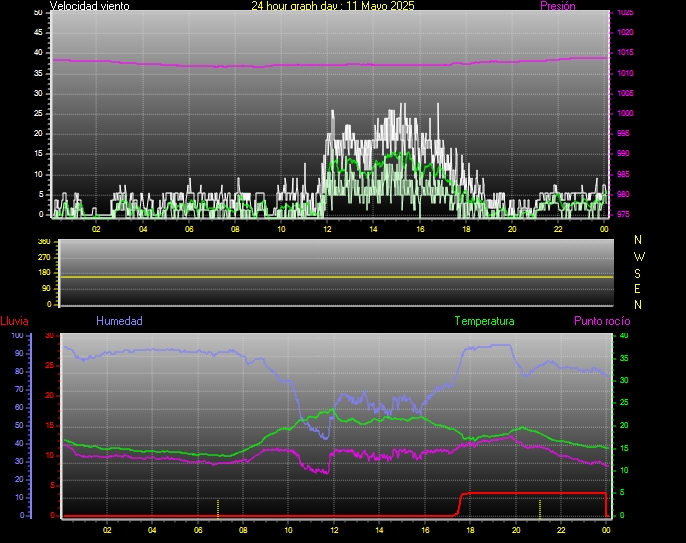The height and width of the screenshot is (543, 686).
Task: Click hour 18 under the humidity graph
Action: [470, 530]
